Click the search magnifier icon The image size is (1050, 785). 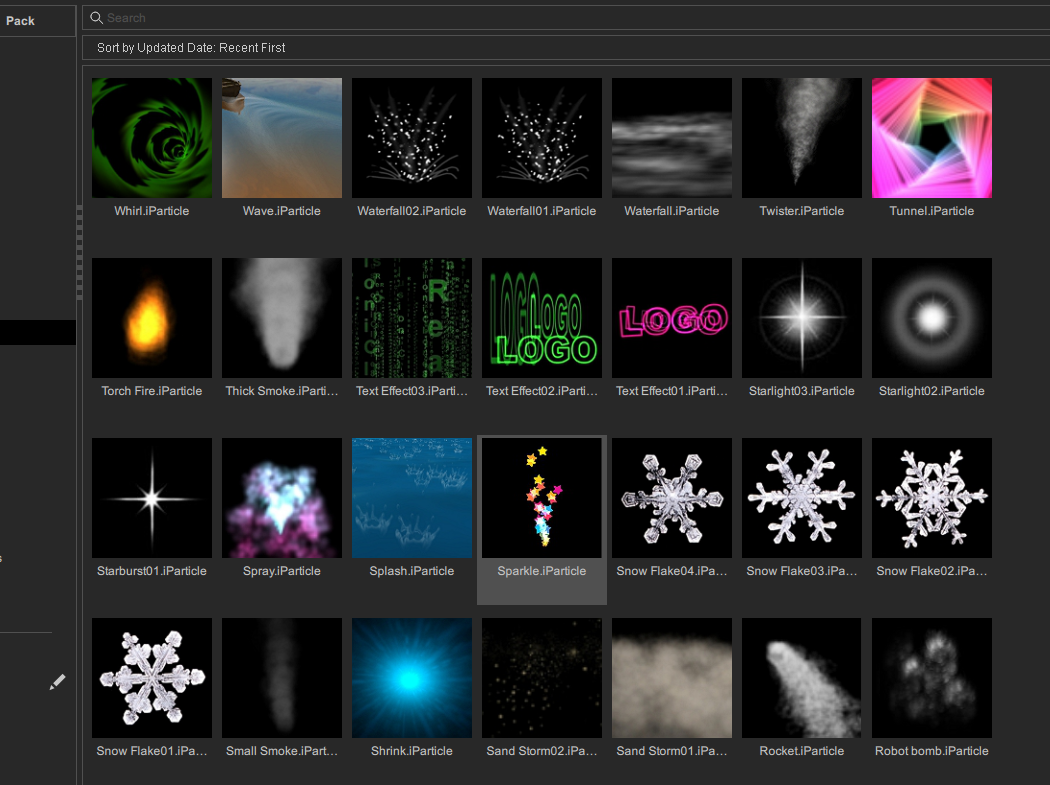[96, 18]
